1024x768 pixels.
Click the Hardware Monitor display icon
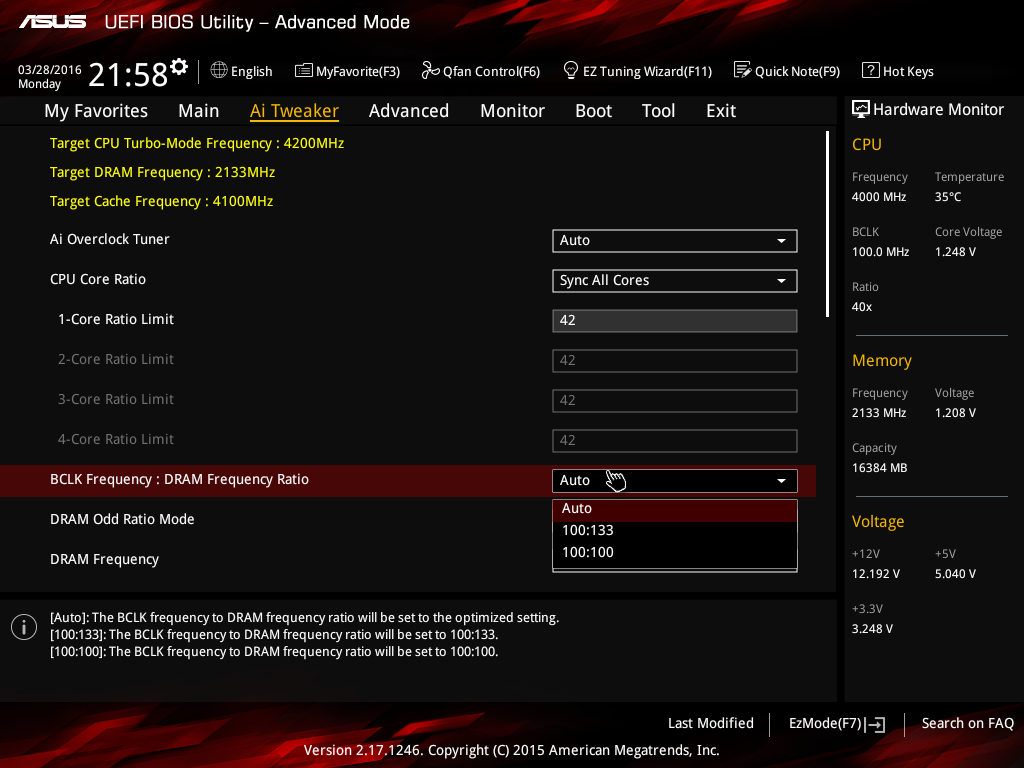point(861,109)
